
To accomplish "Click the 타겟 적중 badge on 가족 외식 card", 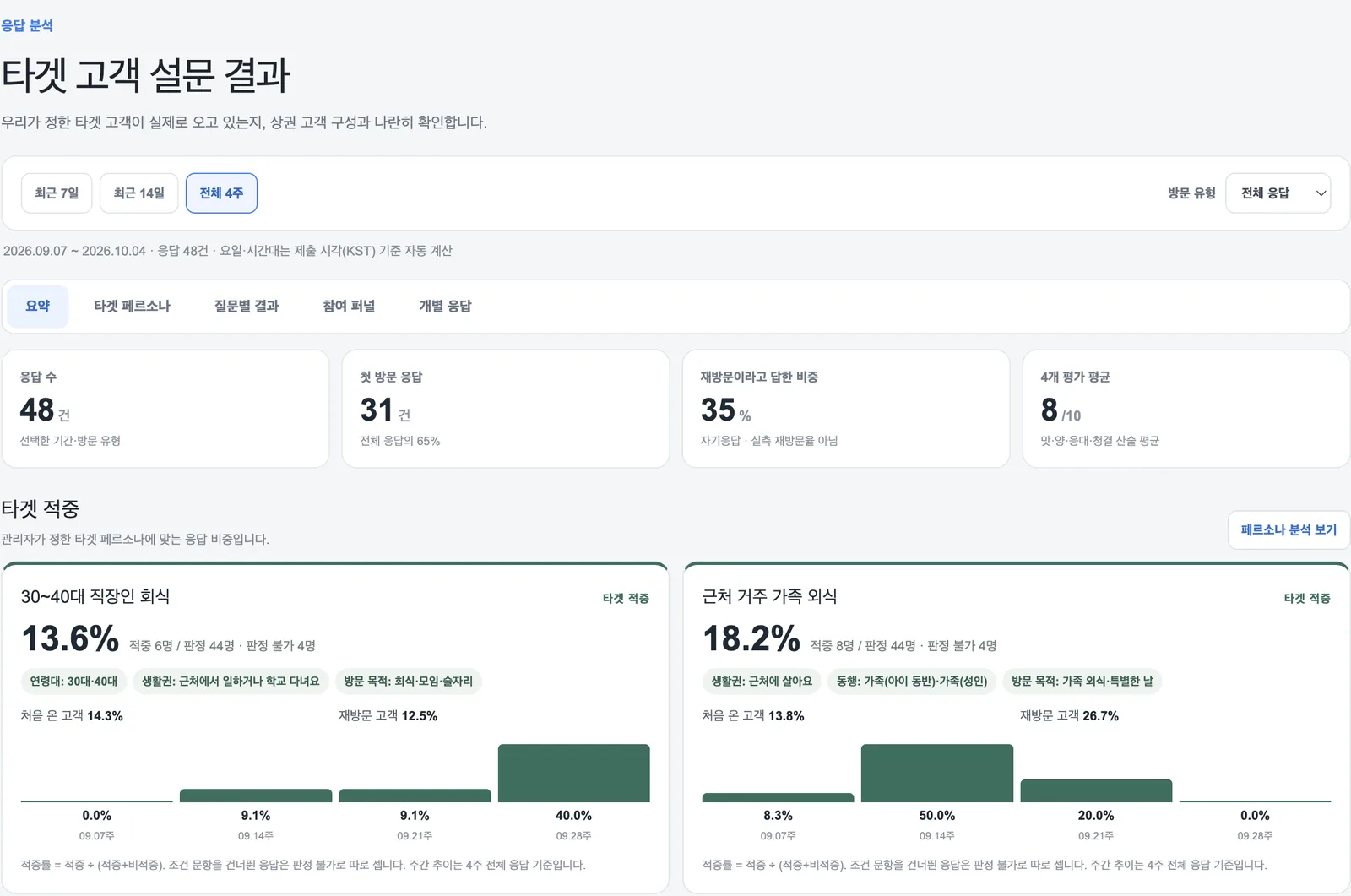I will (x=1307, y=599).
